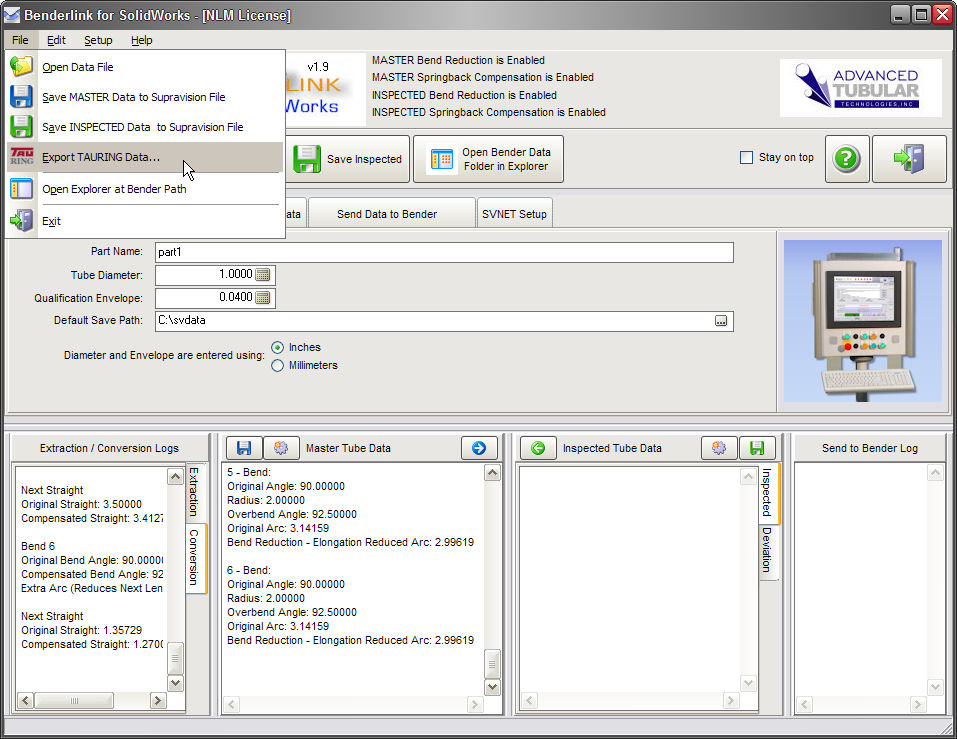Click the Master Tube Data save disk icon

[x=244, y=448]
